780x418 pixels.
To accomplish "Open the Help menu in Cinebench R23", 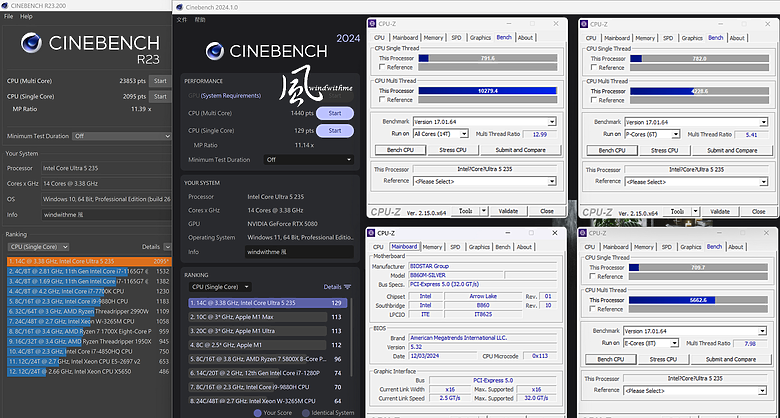I will coord(26,16).
